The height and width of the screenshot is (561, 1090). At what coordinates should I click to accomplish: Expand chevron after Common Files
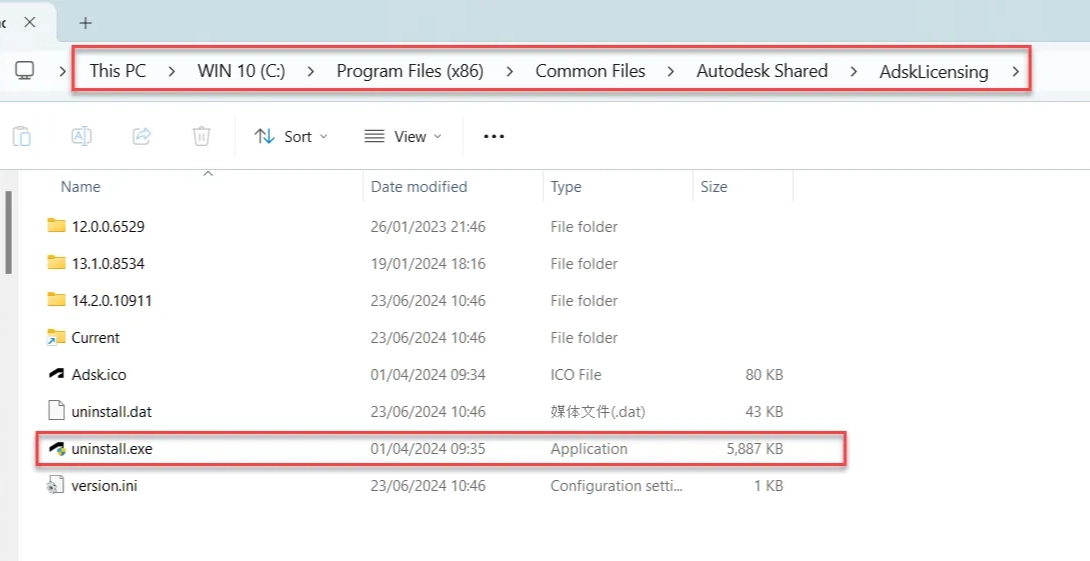671,71
